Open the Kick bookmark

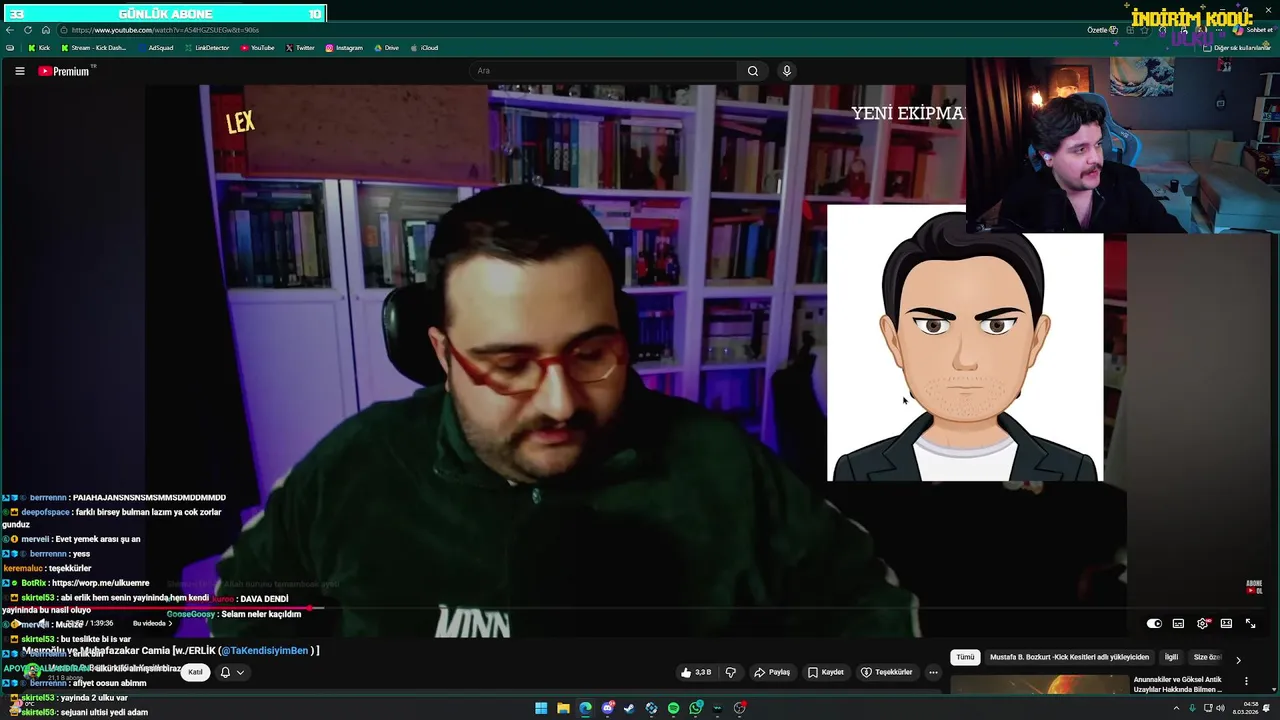click(39, 48)
